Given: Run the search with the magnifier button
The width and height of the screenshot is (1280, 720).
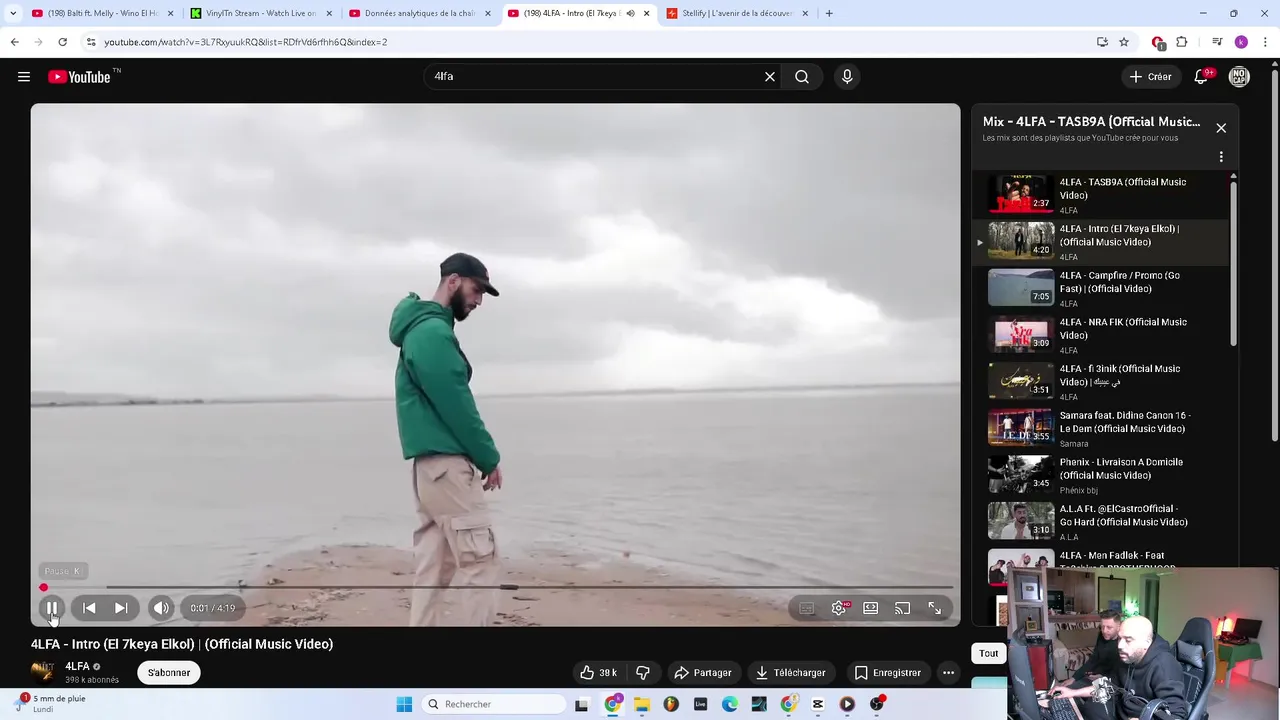Looking at the screenshot, I should pos(802,77).
